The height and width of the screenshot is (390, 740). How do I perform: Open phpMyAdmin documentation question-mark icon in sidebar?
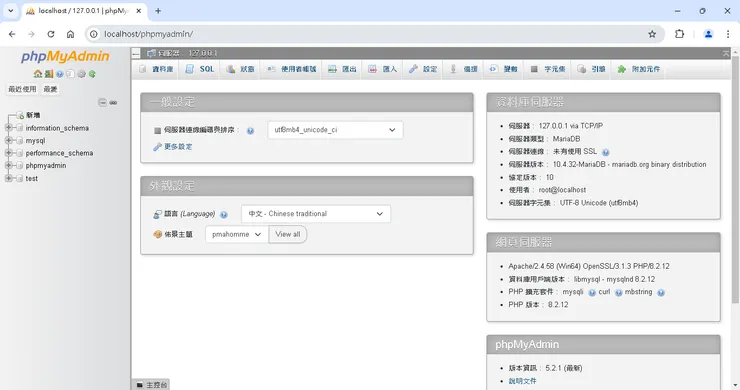pyautogui.click(x=59, y=74)
